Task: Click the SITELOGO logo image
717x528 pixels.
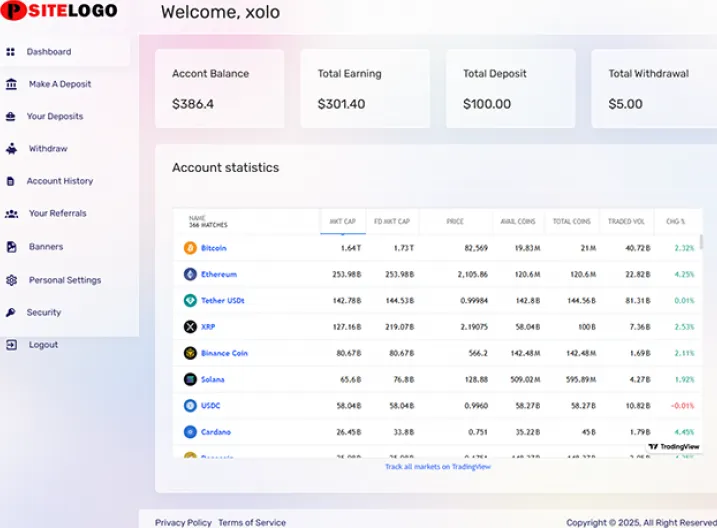Action: coord(59,11)
